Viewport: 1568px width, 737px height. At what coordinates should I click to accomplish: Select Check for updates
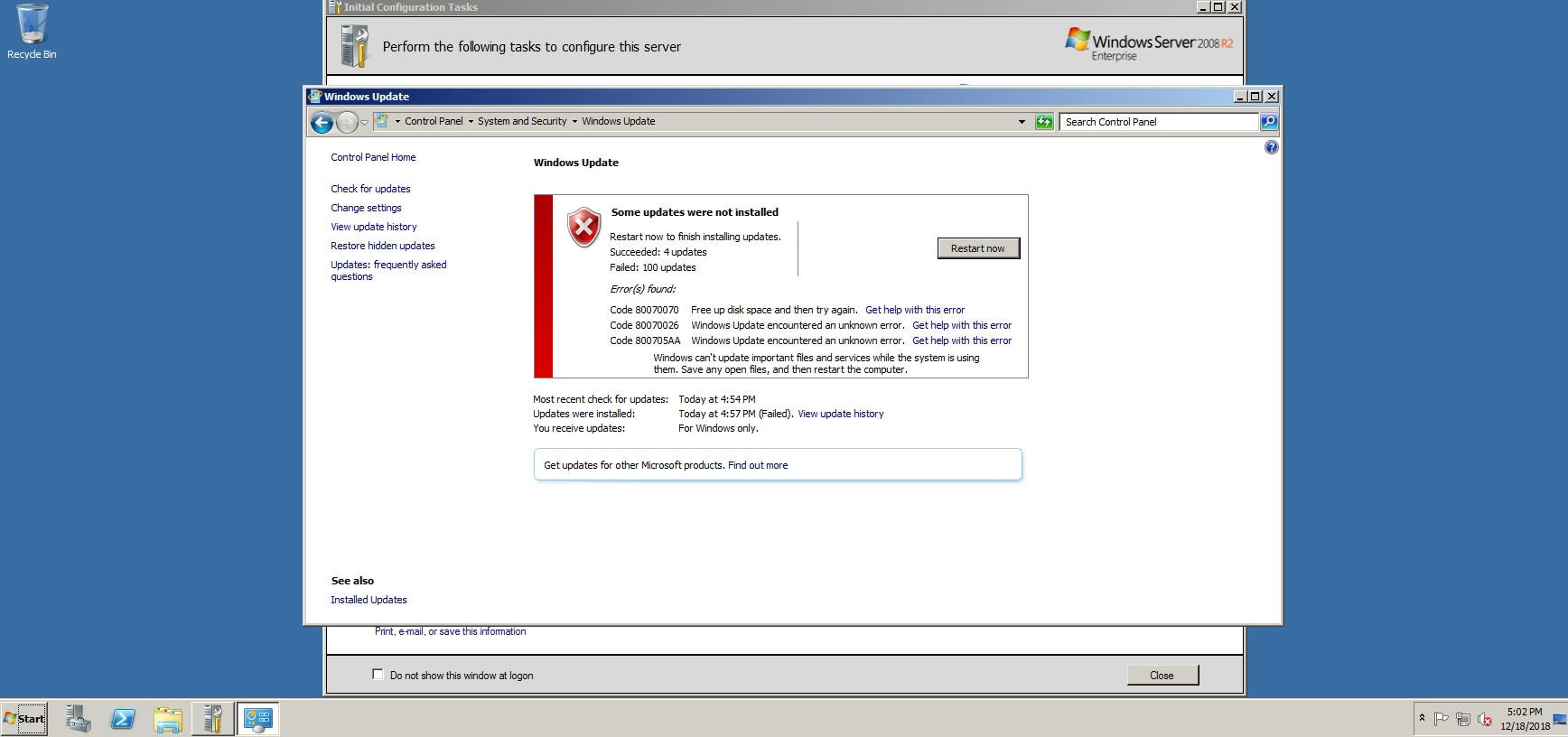(370, 189)
